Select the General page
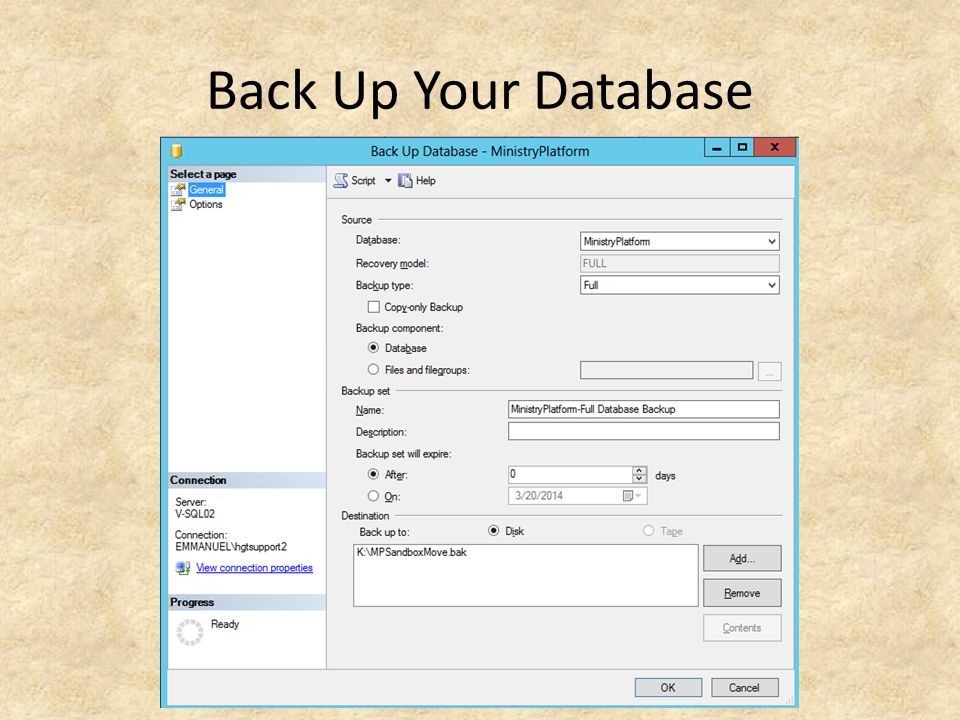Image resolution: width=960 pixels, height=720 pixels. tap(206, 190)
